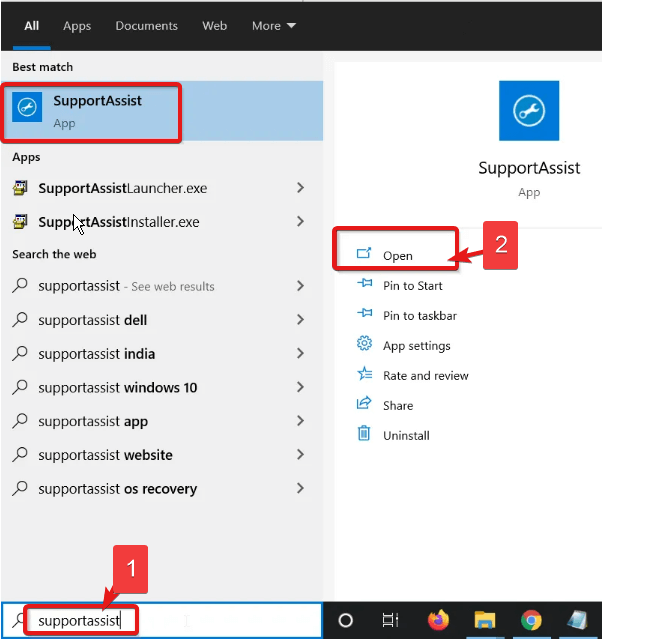Open File Explorer from the taskbar
Image resolution: width=671 pixels, height=640 pixels.
click(484, 620)
